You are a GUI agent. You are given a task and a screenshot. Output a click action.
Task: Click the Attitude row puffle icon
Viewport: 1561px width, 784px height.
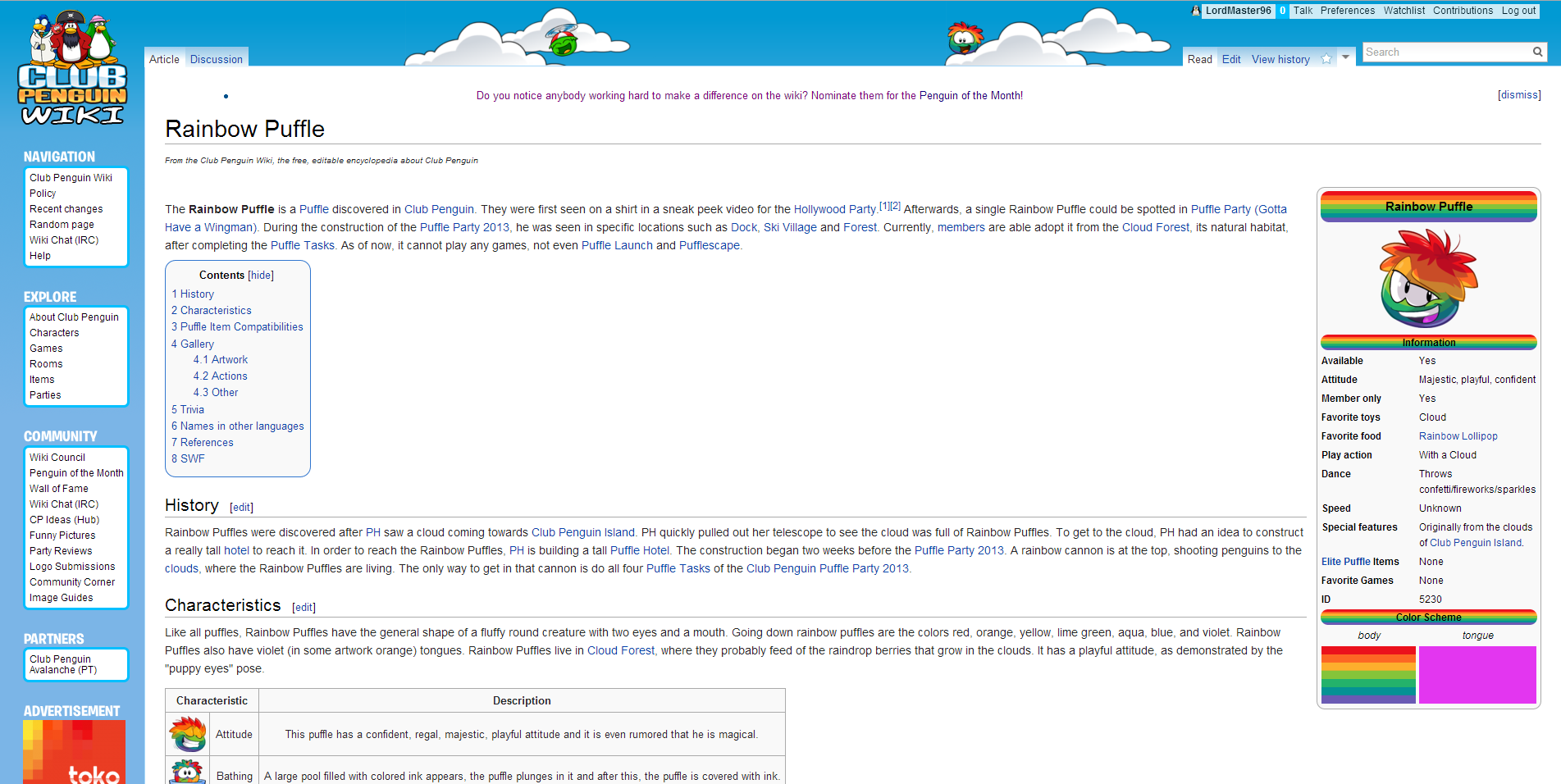pos(188,734)
